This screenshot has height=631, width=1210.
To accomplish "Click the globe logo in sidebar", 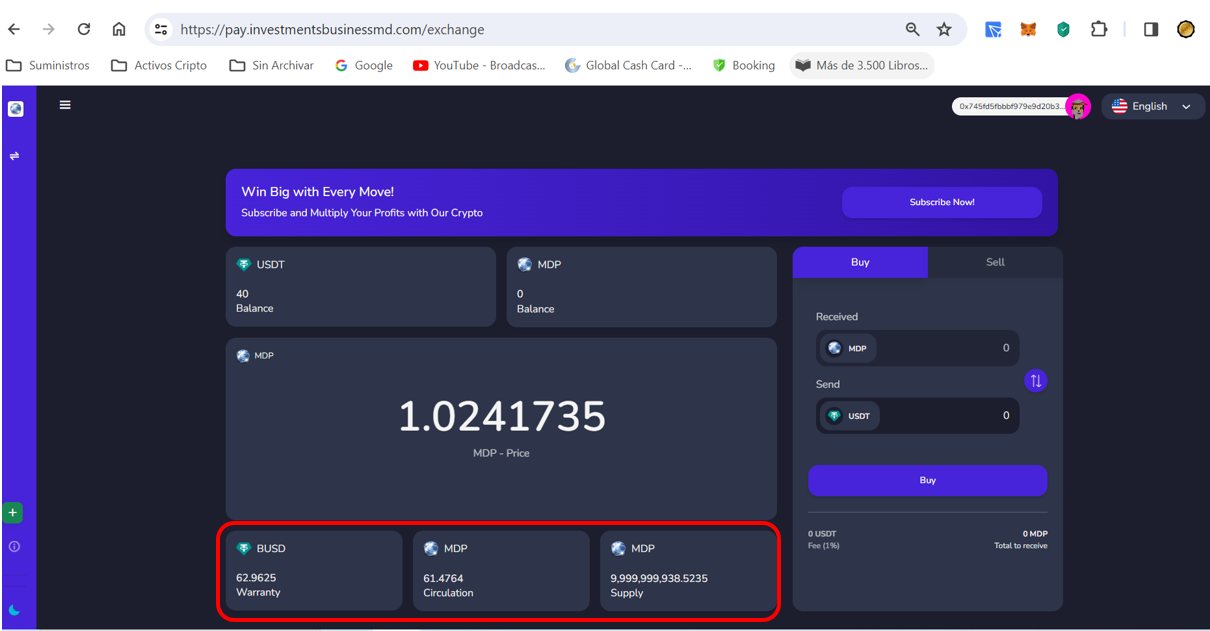I will click(15, 109).
